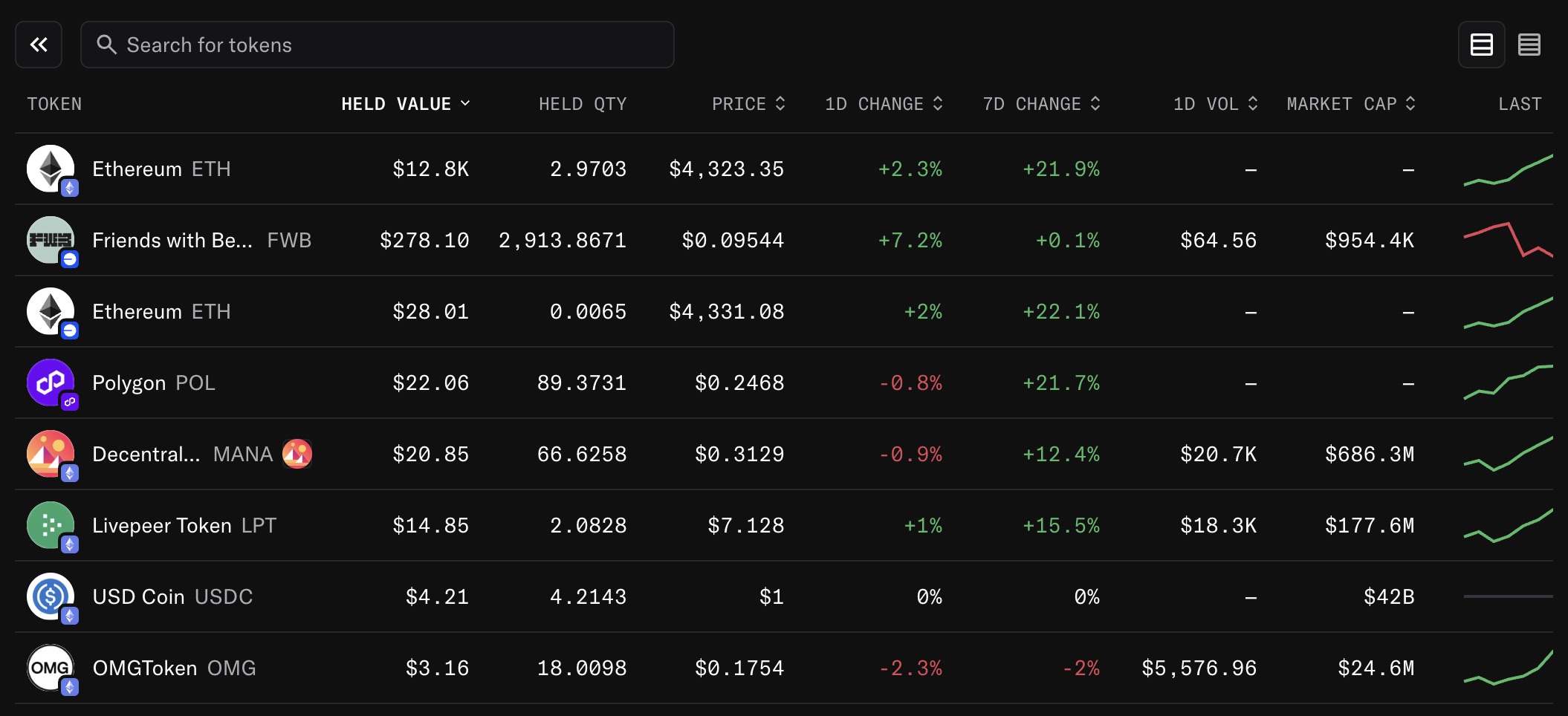Select Friends with Be... FWB name

pos(202,241)
